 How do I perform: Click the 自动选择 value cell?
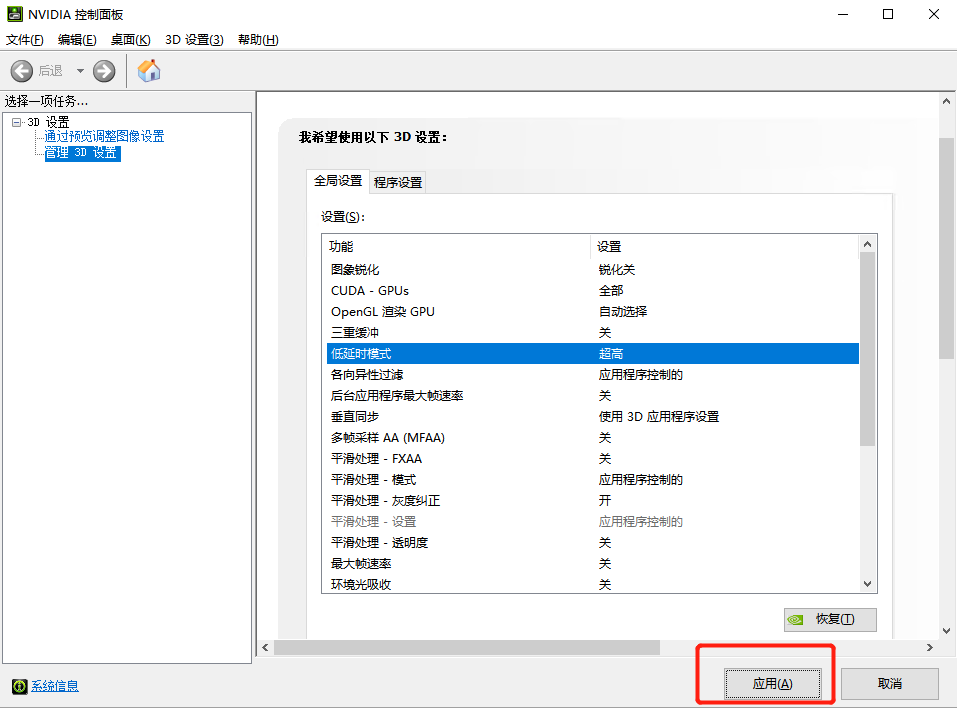tap(623, 312)
